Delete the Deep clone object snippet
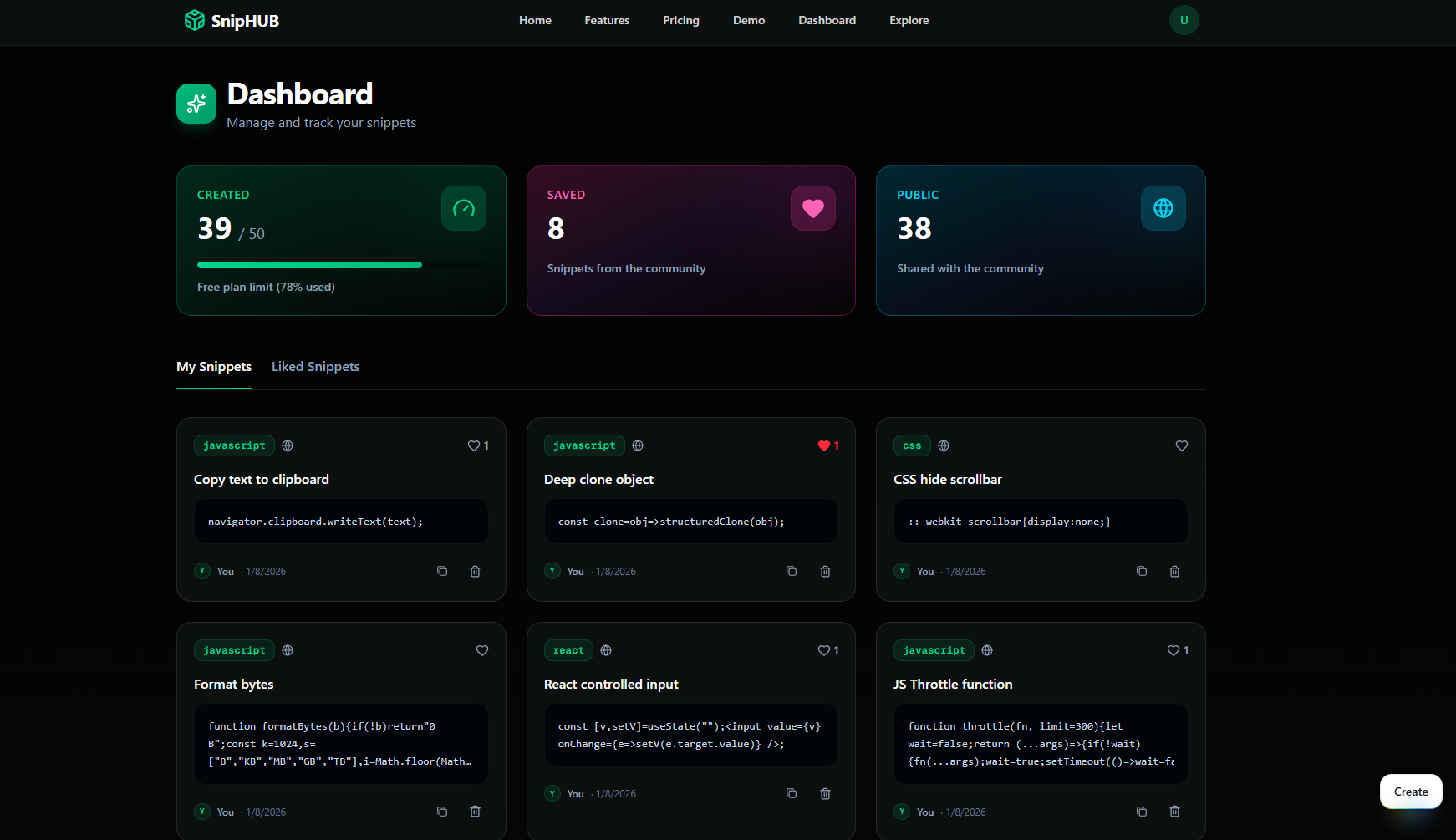The height and width of the screenshot is (840, 1456). (825, 571)
